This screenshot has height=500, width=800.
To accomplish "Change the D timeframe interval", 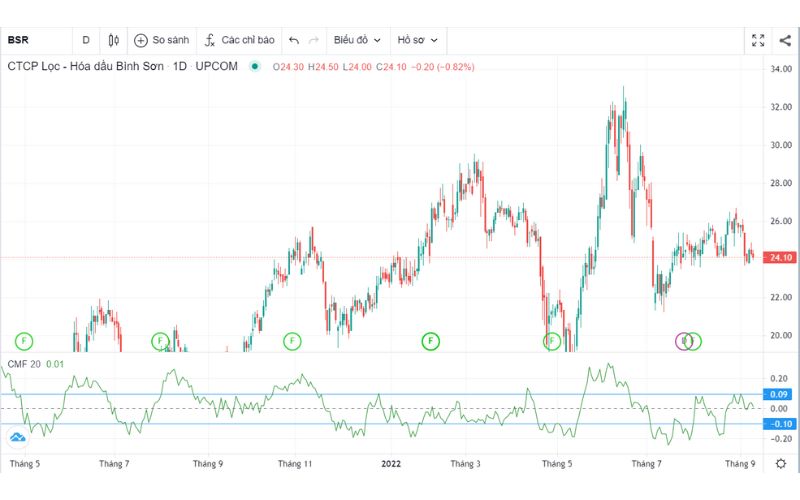I will click(x=86, y=40).
